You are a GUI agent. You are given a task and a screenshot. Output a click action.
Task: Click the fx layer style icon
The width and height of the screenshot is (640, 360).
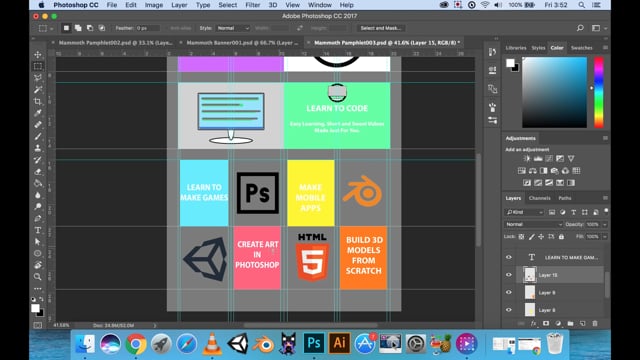click(533, 323)
